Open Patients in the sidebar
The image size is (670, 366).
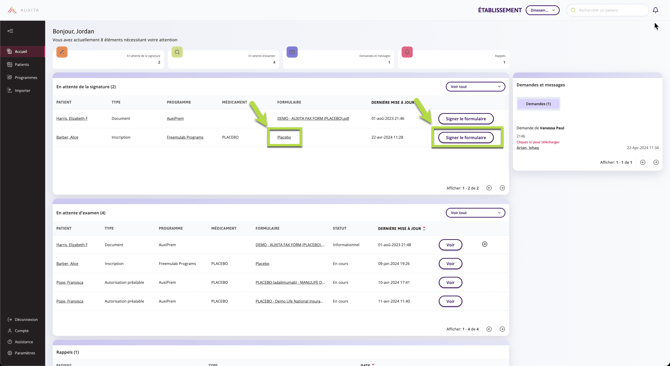coord(22,64)
